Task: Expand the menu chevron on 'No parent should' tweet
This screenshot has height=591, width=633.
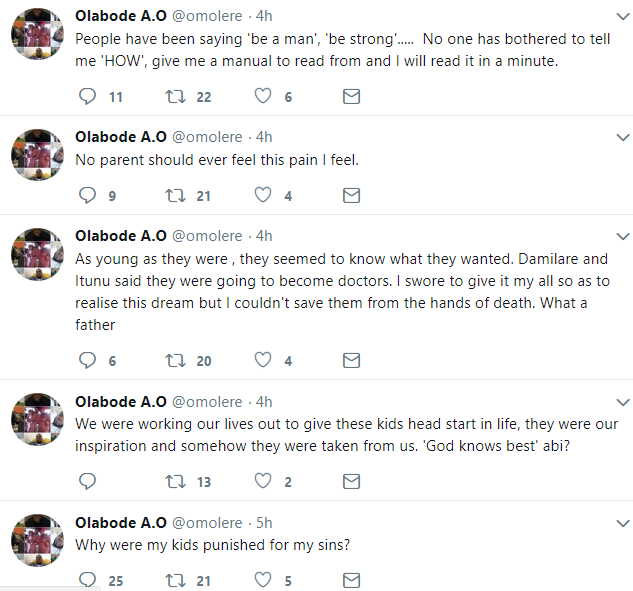Action: click(x=621, y=137)
